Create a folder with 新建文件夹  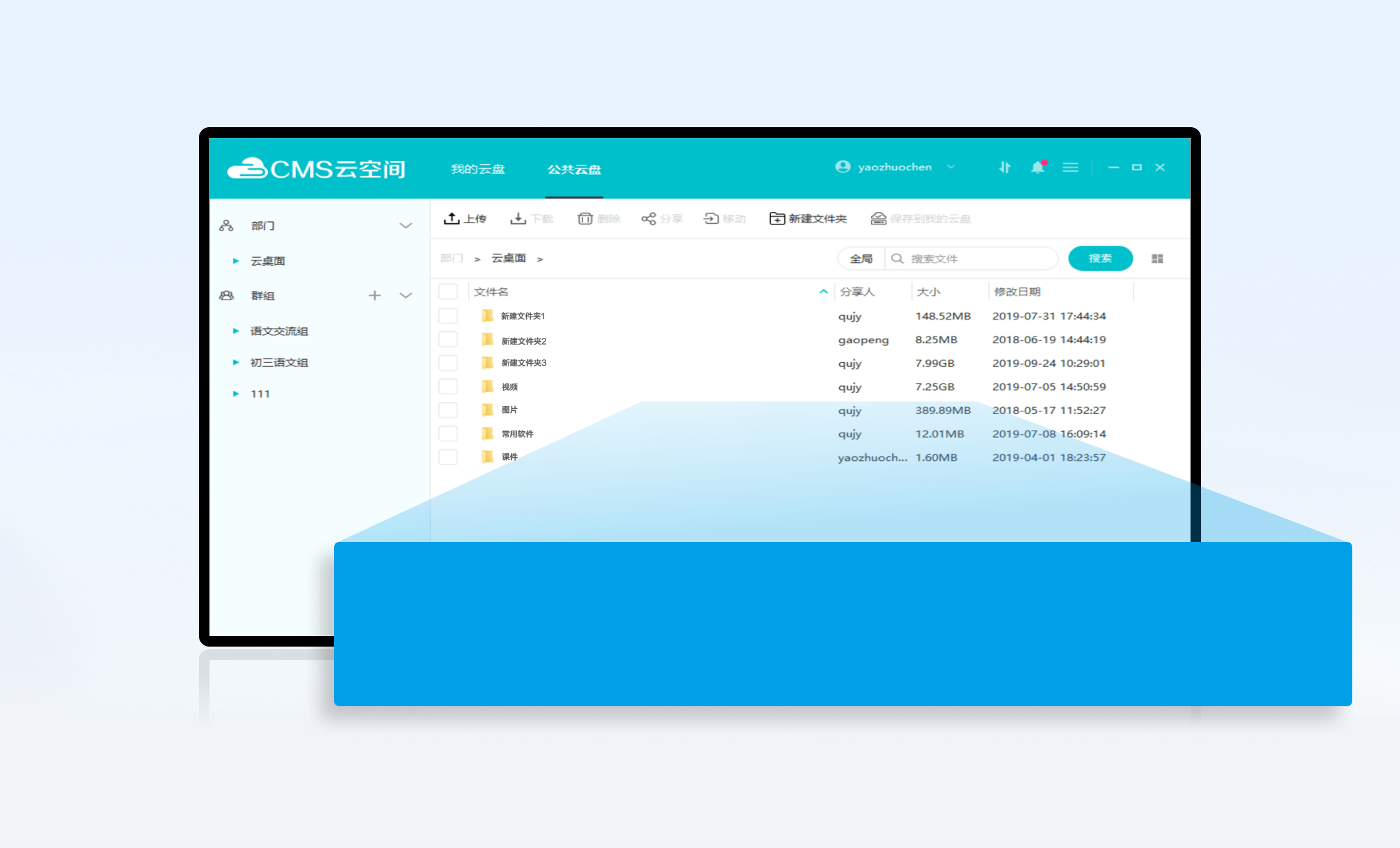808,219
